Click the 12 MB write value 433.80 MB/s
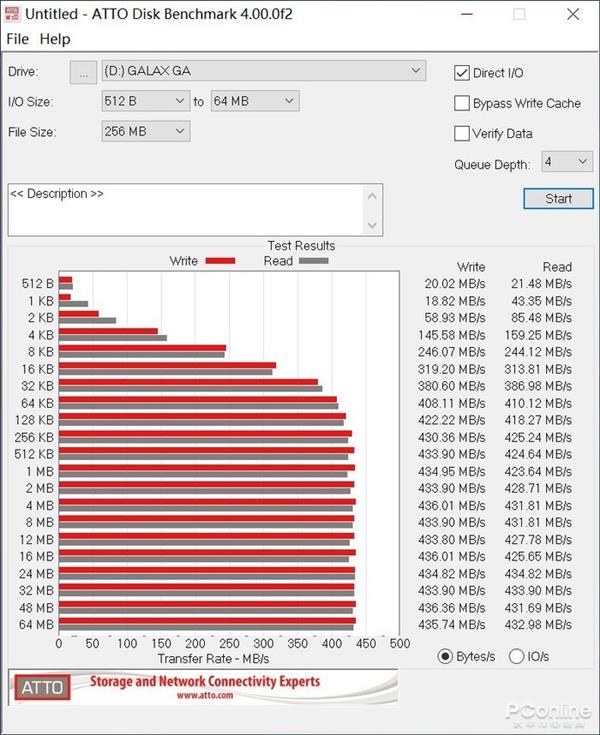Viewport: 600px width, 735px height. [452, 540]
